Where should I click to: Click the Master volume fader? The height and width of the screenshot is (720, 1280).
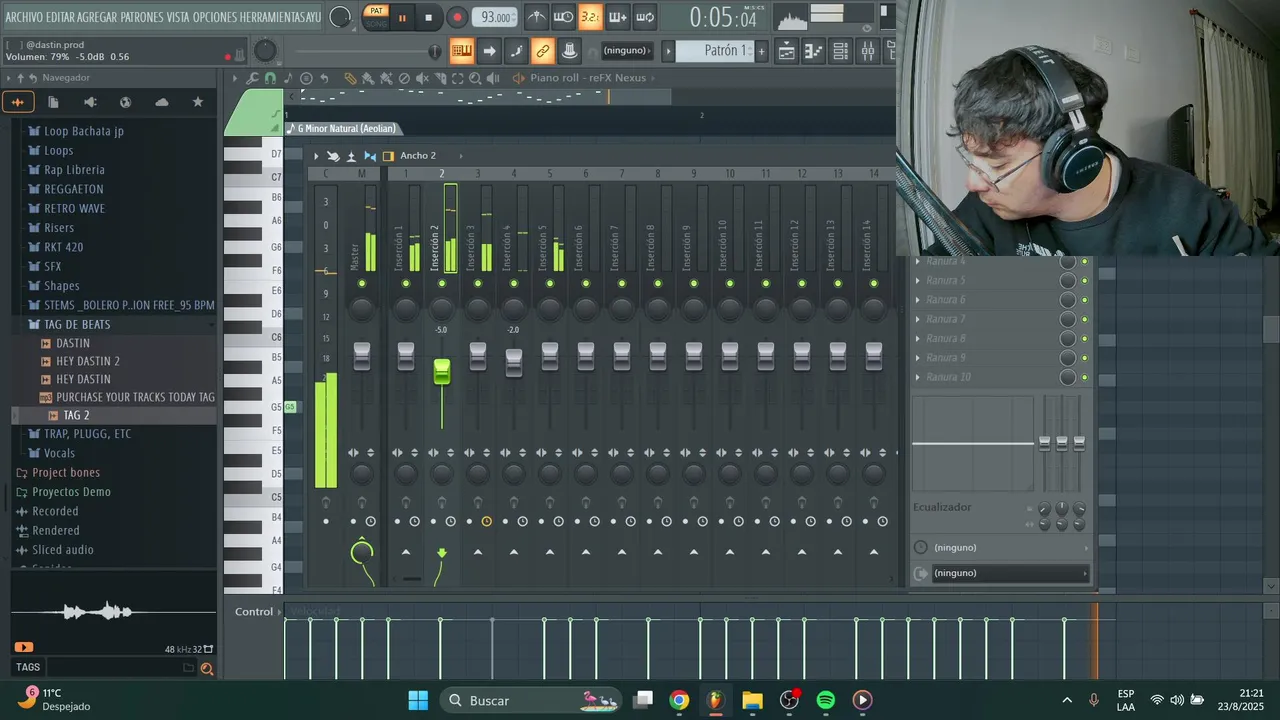pos(362,355)
